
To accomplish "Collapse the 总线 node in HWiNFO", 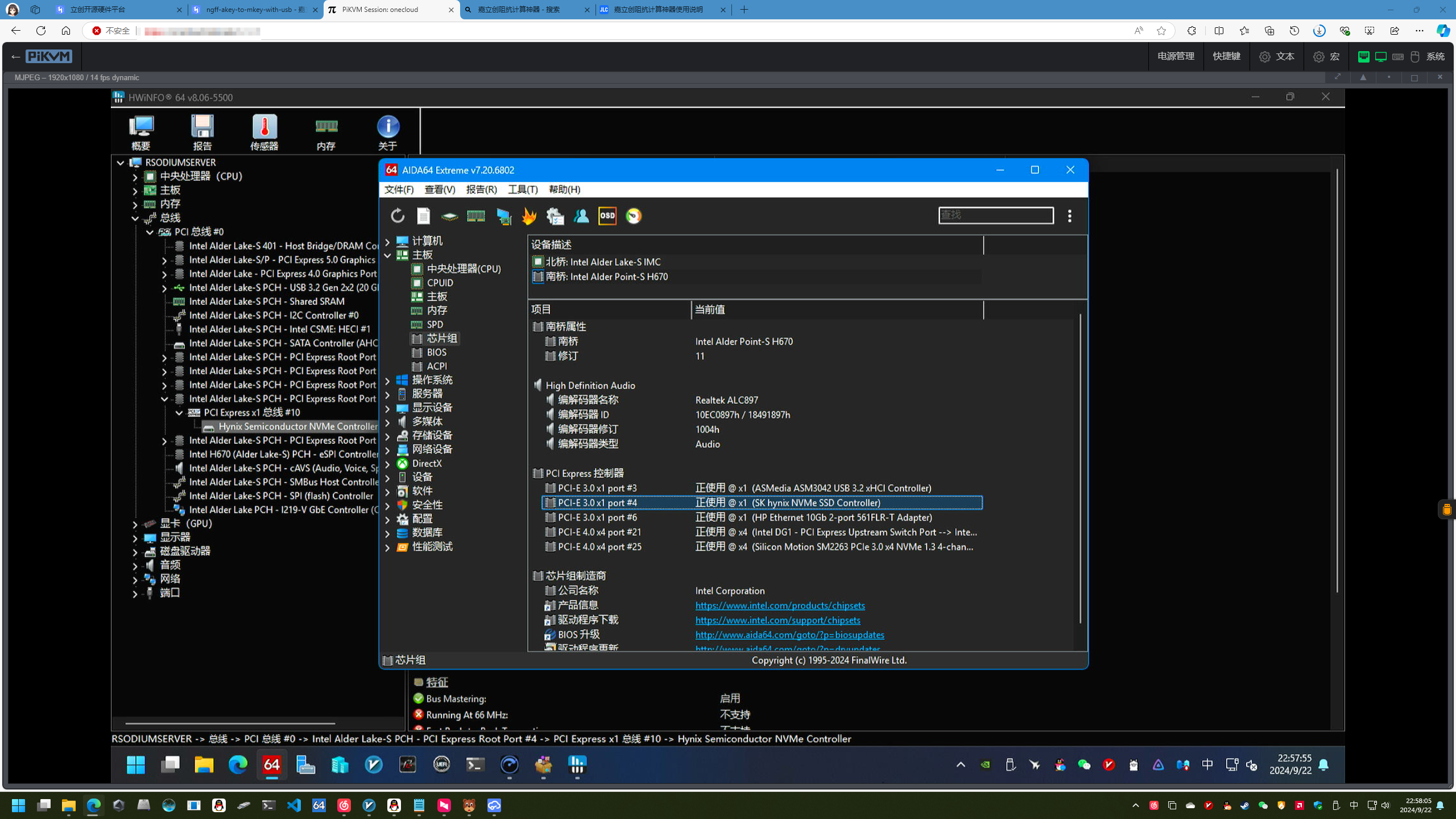I will click(x=135, y=218).
